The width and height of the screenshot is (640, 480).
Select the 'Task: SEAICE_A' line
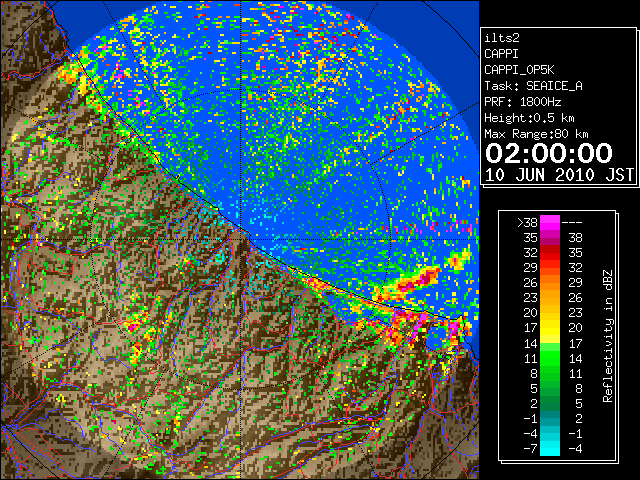[x=533, y=86]
